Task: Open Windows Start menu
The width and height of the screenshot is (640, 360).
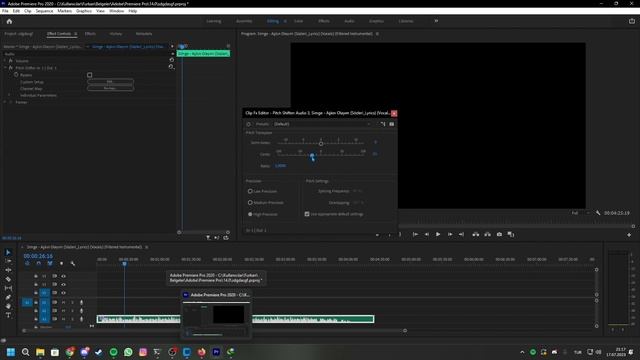Action: (x=11, y=352)
